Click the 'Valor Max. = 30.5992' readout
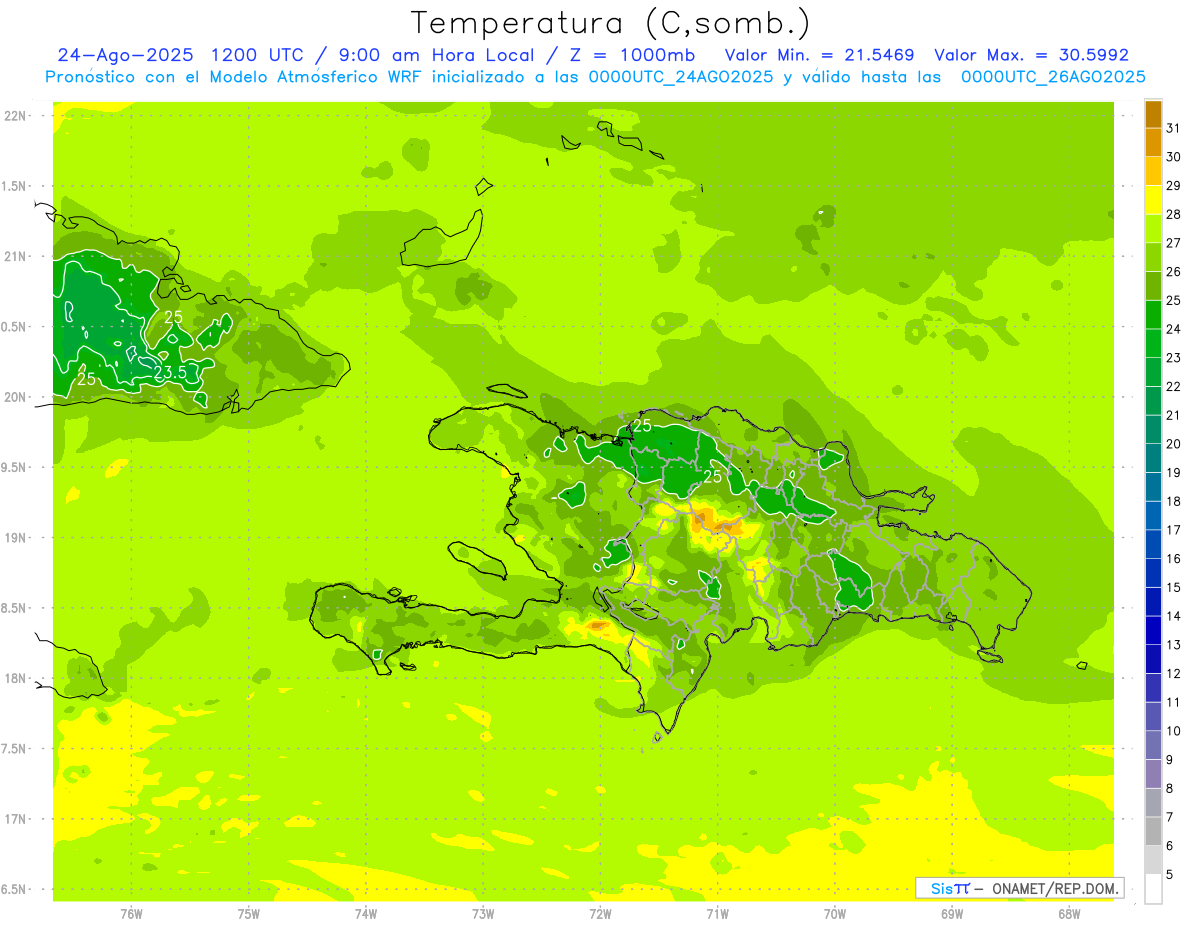1200x927 pixels. [1031, 55]
